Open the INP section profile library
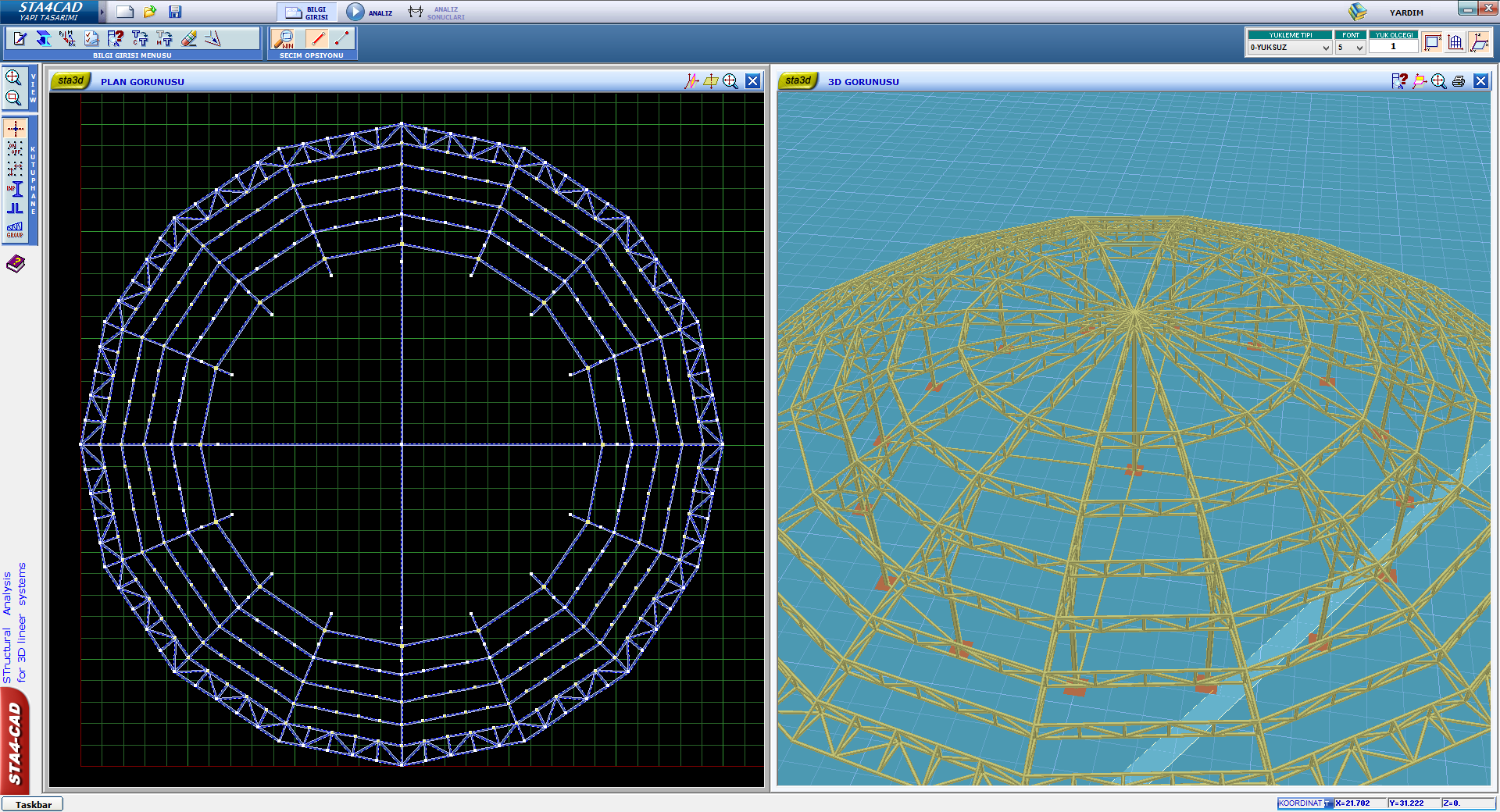 pyautogui.click(x=15, y=188)
